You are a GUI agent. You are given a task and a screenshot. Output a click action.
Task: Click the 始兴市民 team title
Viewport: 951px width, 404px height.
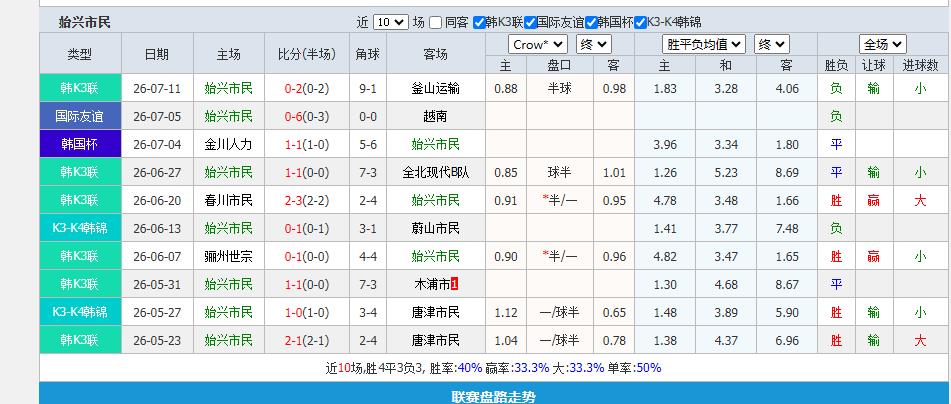84,22
